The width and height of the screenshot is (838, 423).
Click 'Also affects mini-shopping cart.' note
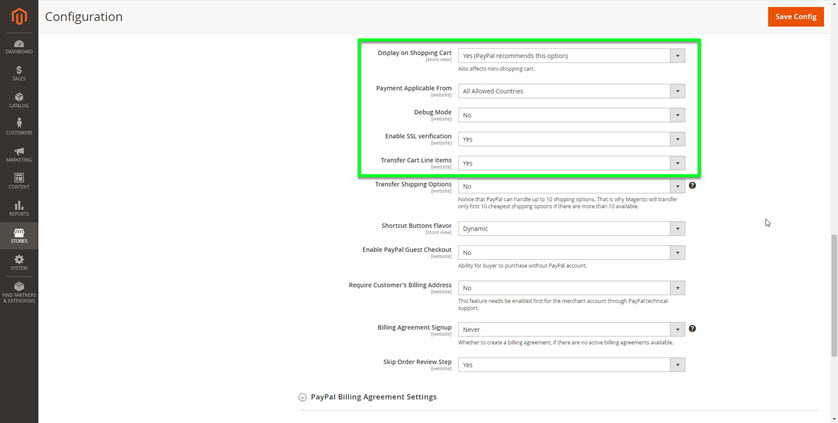[x=496, y=69]
